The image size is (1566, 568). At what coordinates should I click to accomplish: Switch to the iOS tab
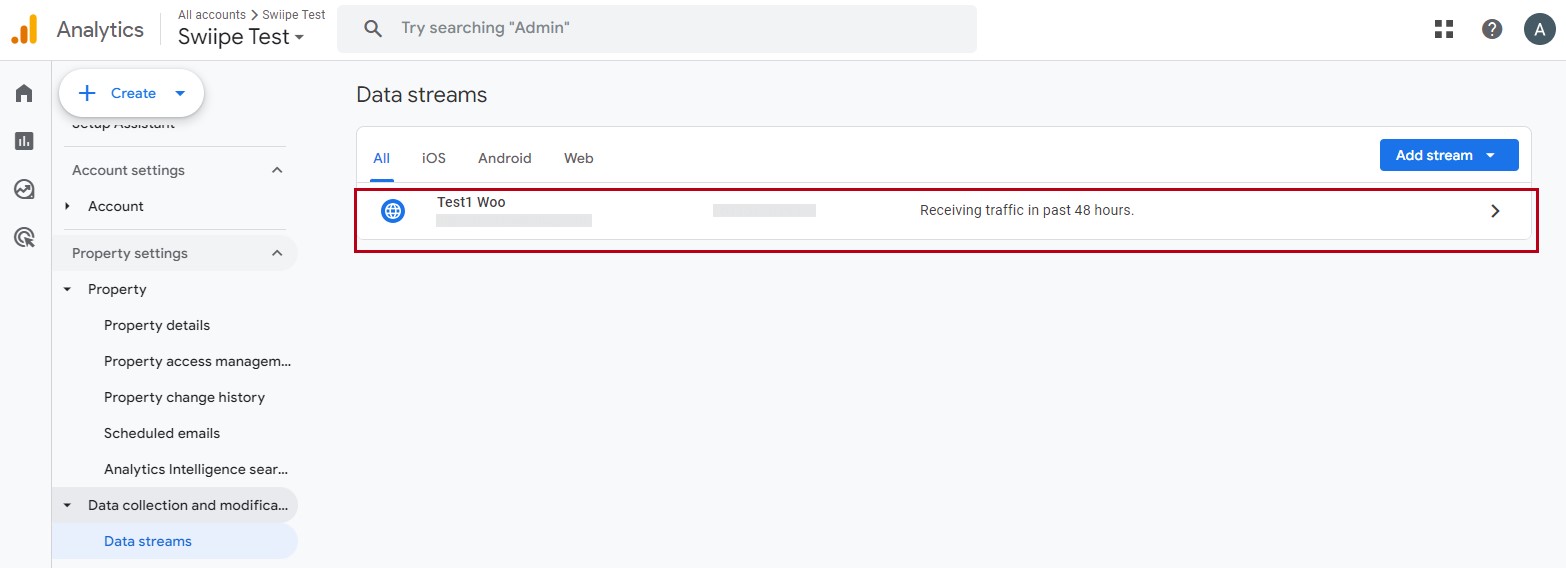[433, 158]
